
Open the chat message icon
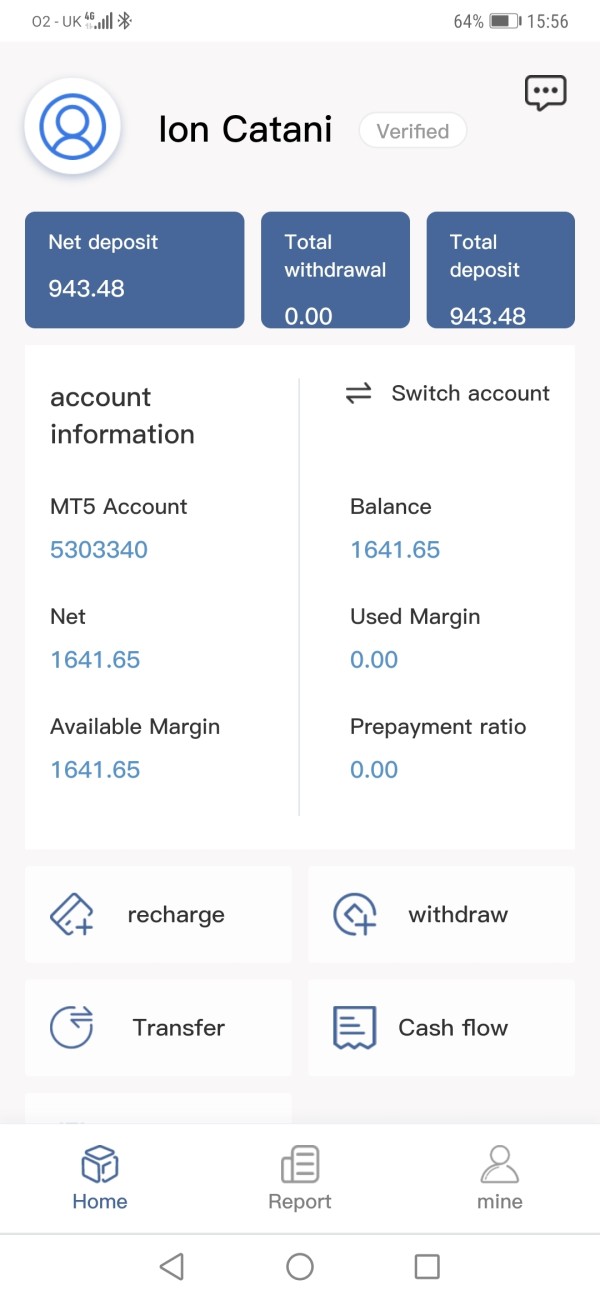[x=545, y=93]
